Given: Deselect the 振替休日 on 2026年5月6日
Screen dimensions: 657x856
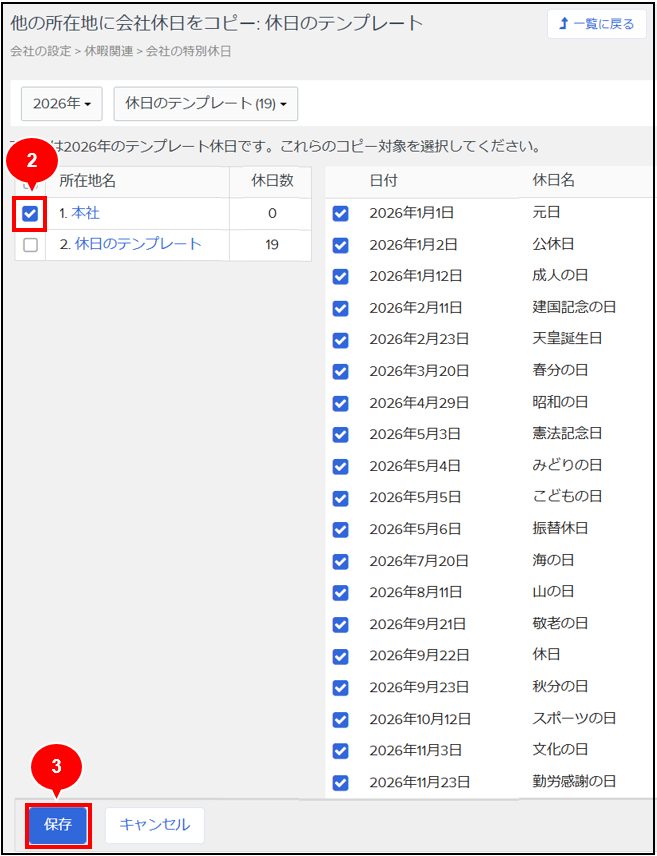Looking at the screenshot, I should (x=341, y=529).
